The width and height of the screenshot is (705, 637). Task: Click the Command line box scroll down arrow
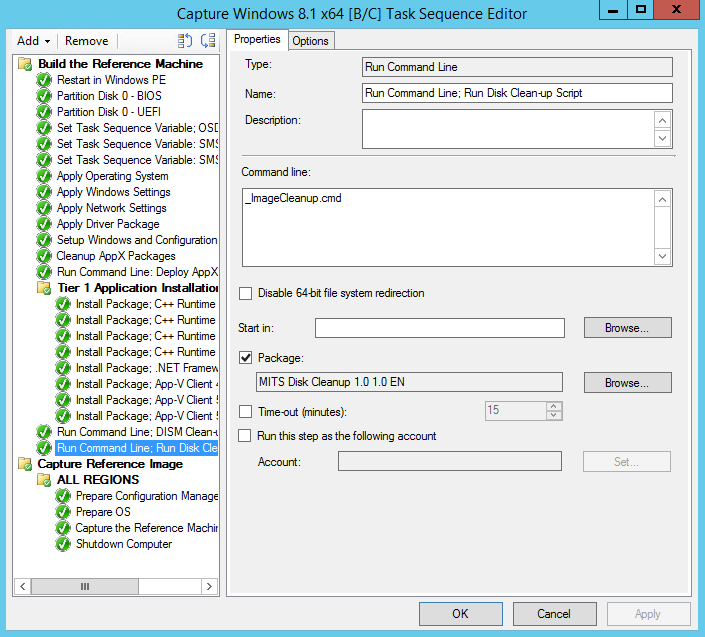coord(662,256)
